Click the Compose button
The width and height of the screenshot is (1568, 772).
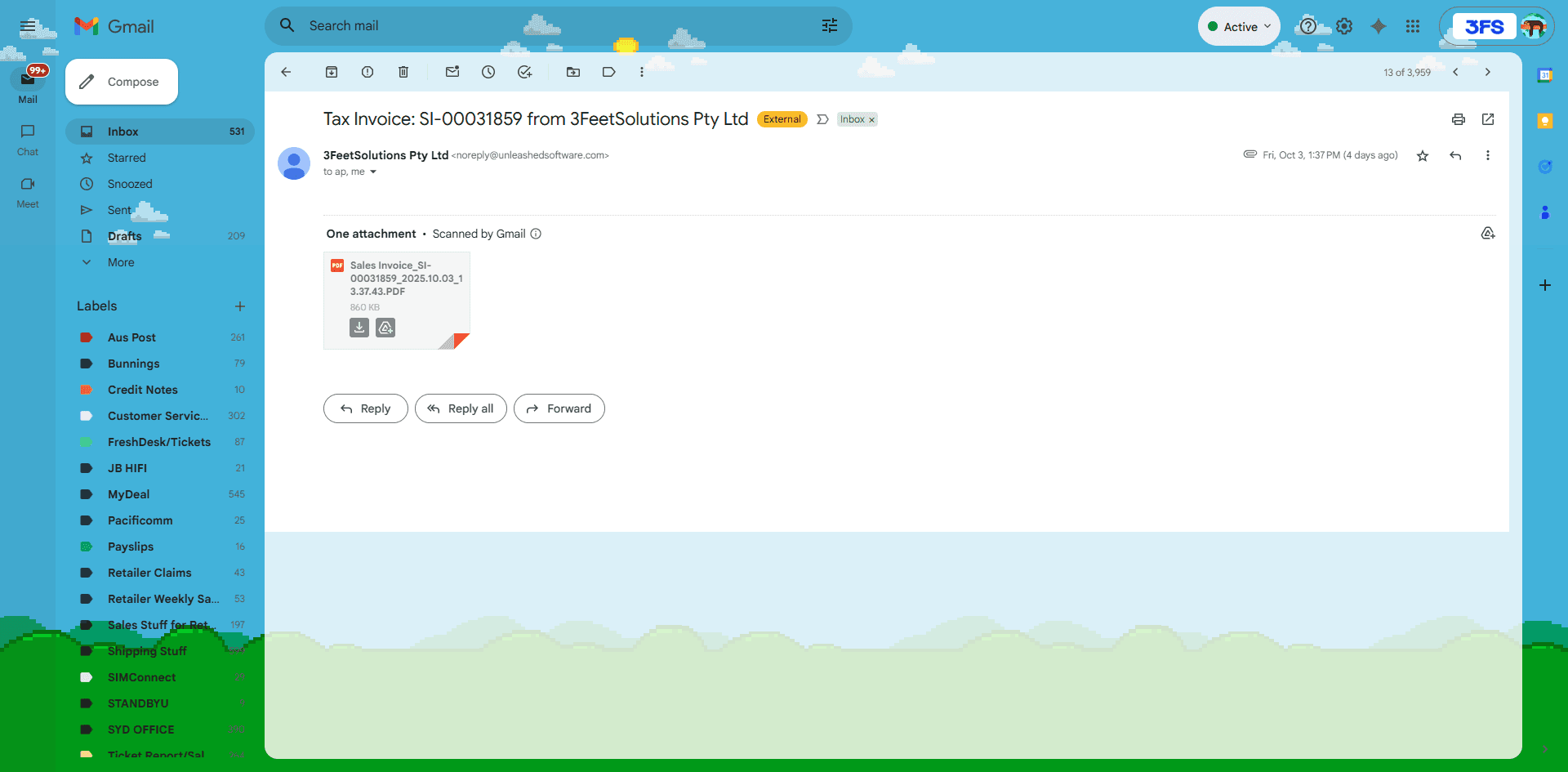[x=122, y=82]
